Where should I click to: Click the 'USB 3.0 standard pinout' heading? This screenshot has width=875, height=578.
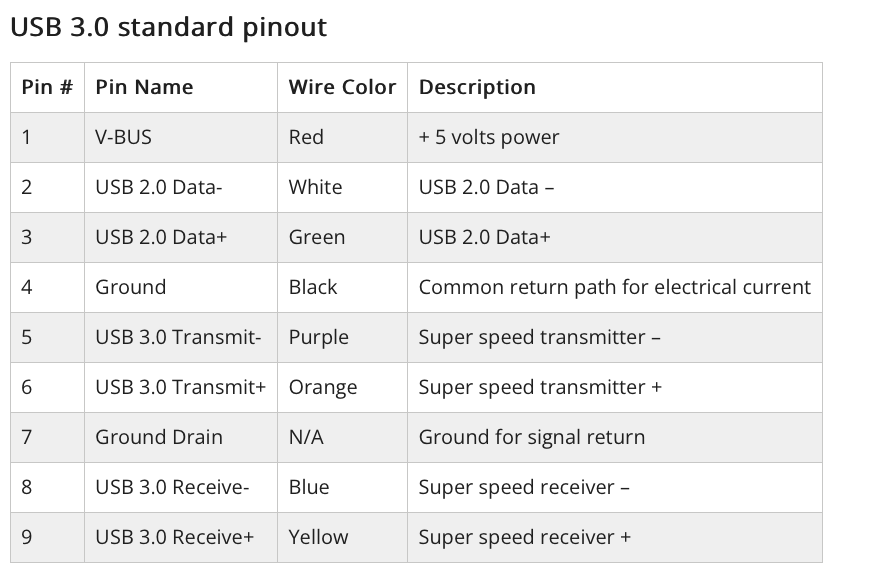(169, 27)
